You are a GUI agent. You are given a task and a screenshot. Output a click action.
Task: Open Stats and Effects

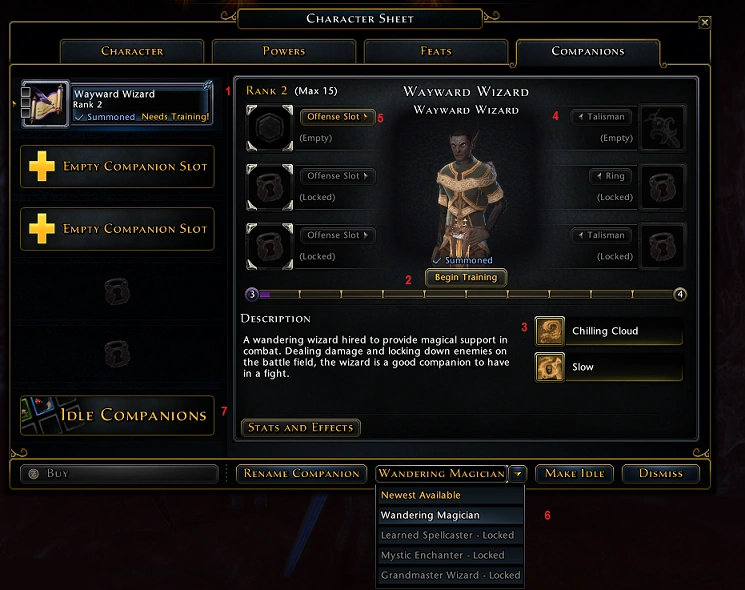[x=300, y=428]
